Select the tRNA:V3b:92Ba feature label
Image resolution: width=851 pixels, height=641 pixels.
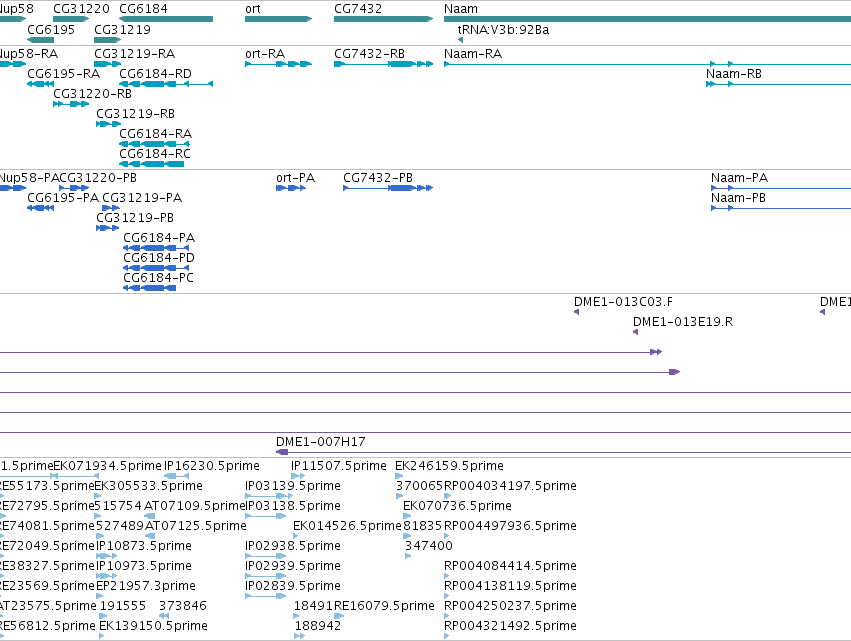(x=503, y=29)
